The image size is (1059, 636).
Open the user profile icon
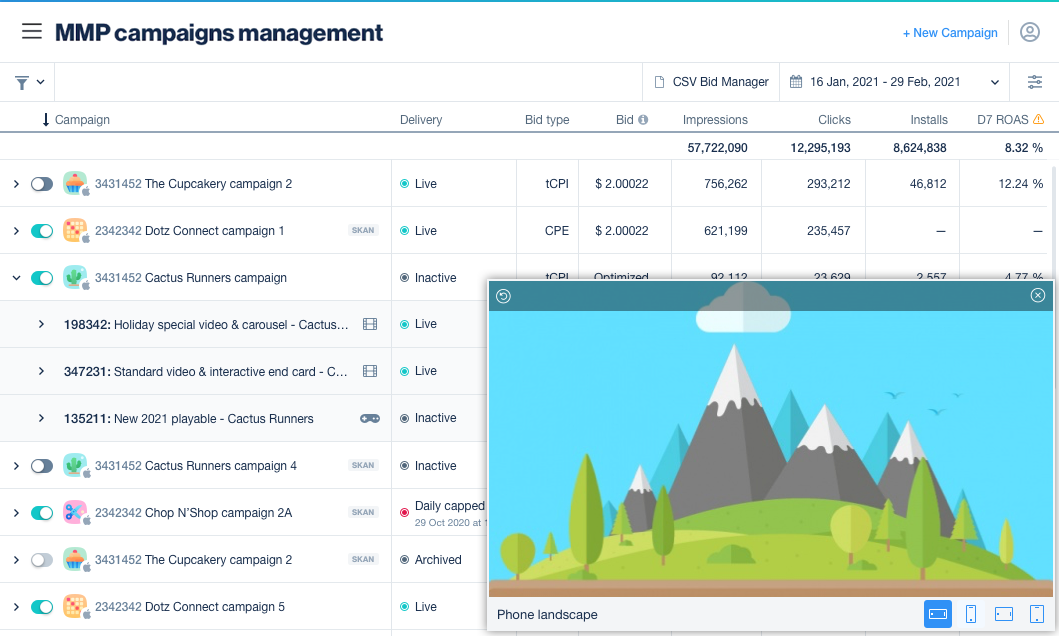(x=1029, y=32)
